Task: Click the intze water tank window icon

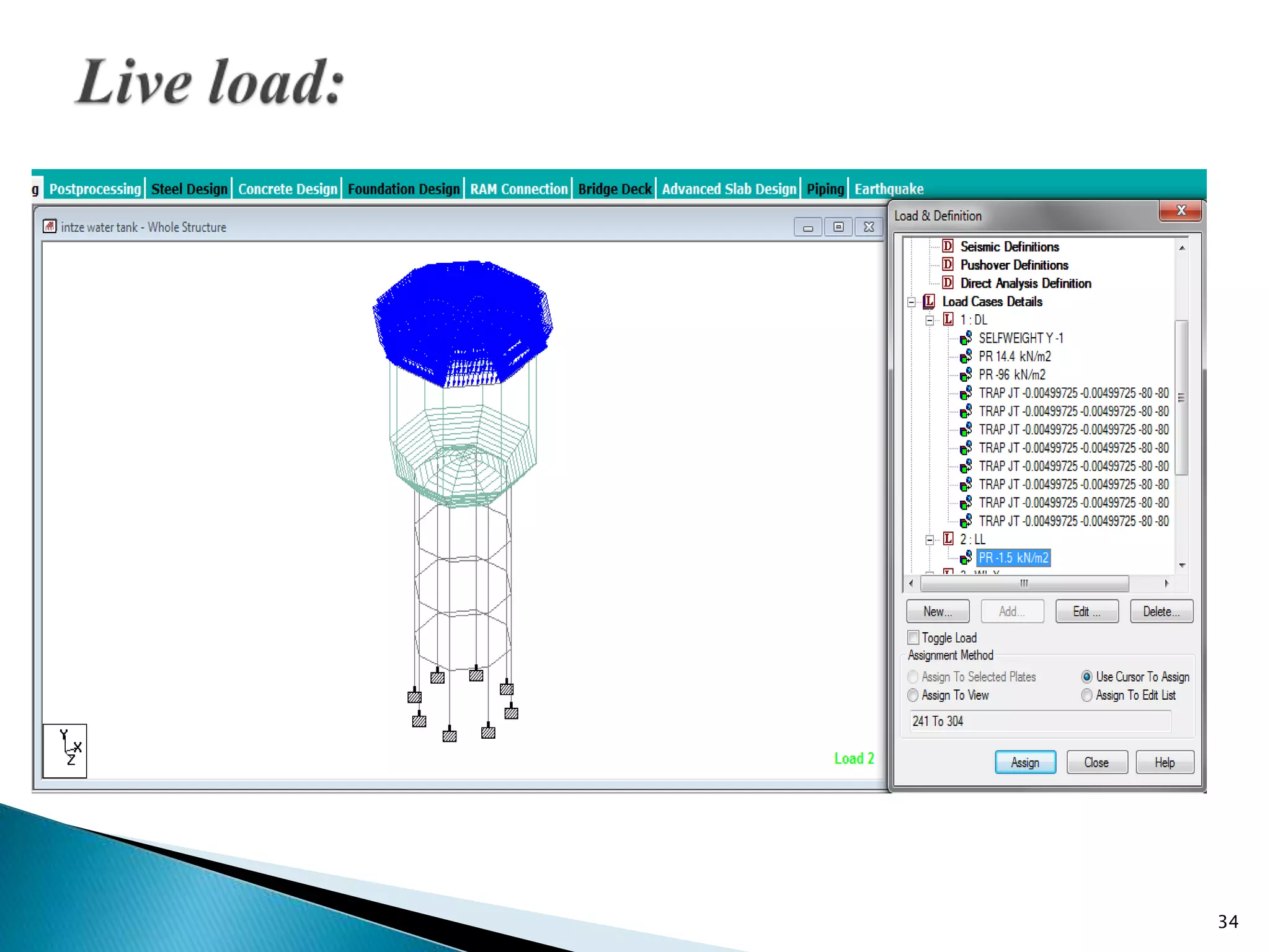Action: coord(50,227)
